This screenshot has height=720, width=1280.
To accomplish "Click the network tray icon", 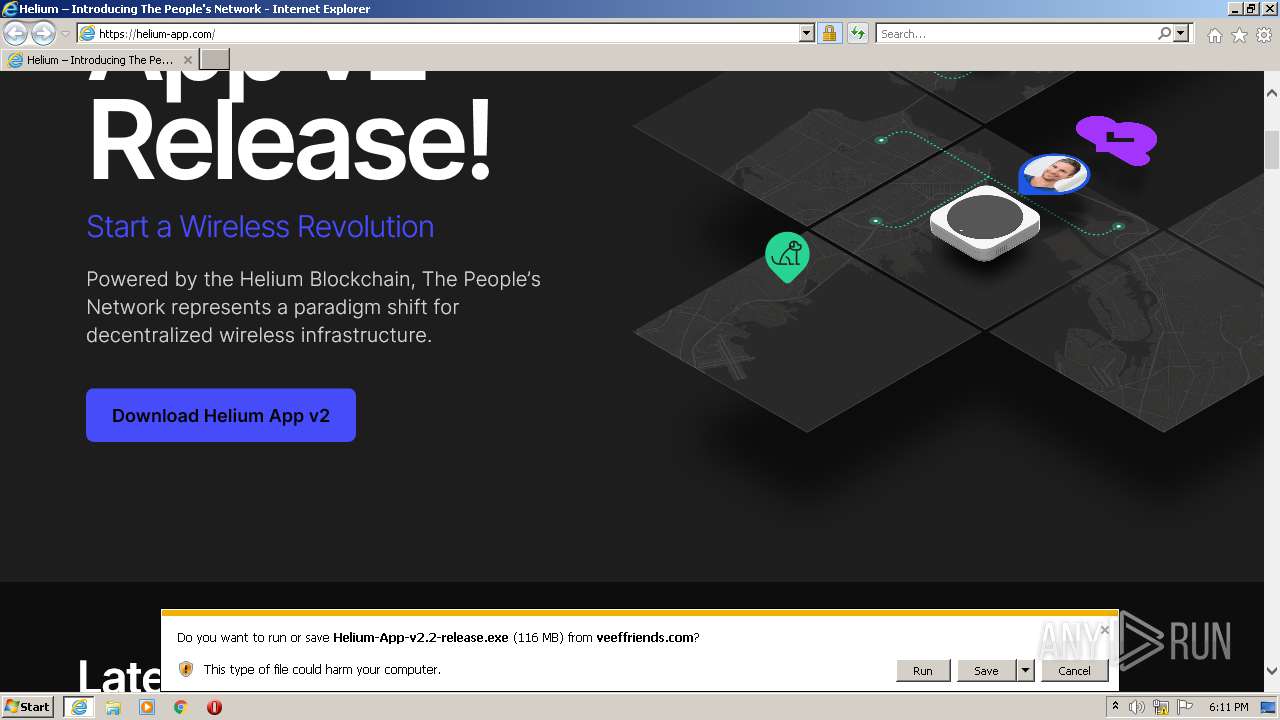I will pyautogui.click(x=1161, y=707).
